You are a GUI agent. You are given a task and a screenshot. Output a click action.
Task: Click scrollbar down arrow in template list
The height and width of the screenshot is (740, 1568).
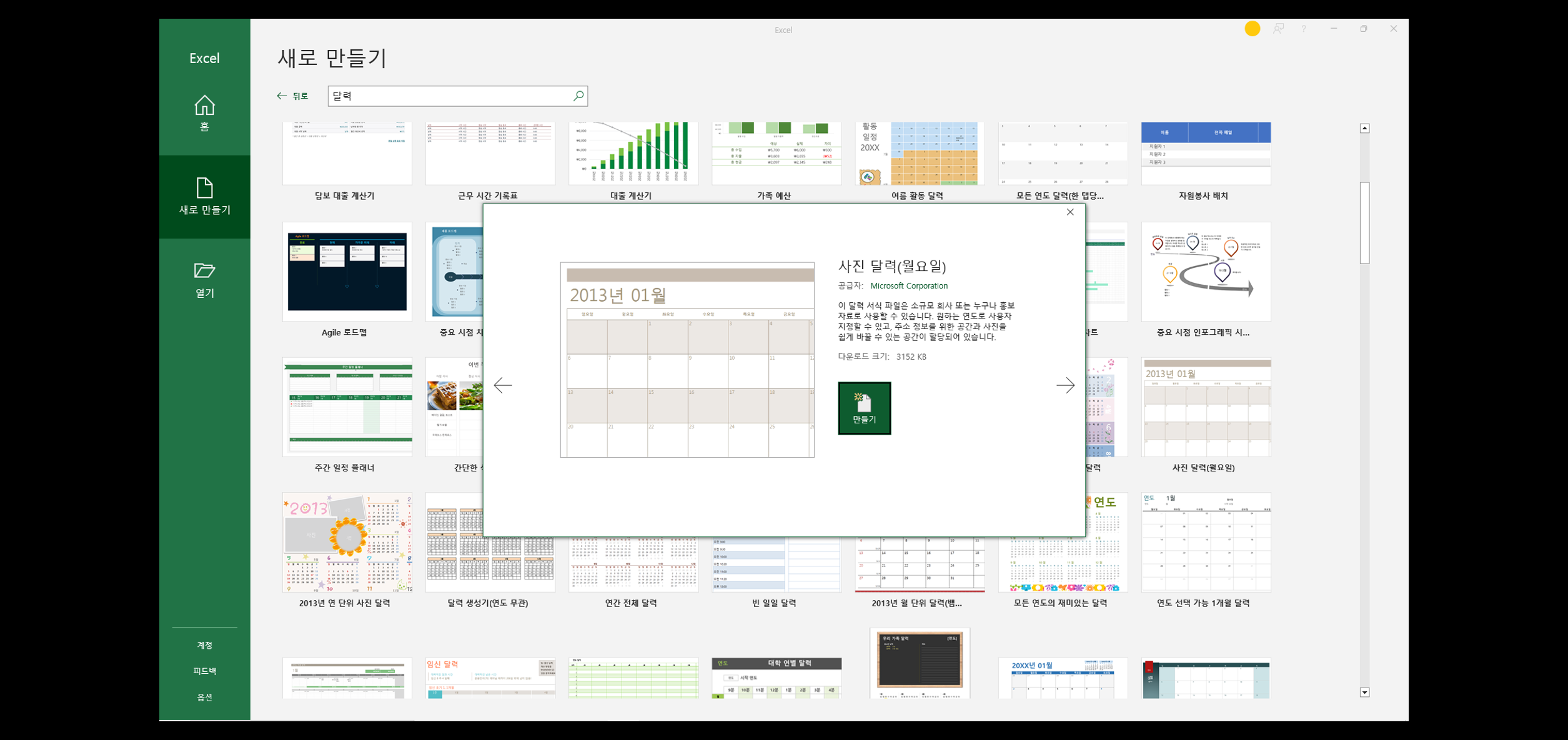click(1364, 692)
